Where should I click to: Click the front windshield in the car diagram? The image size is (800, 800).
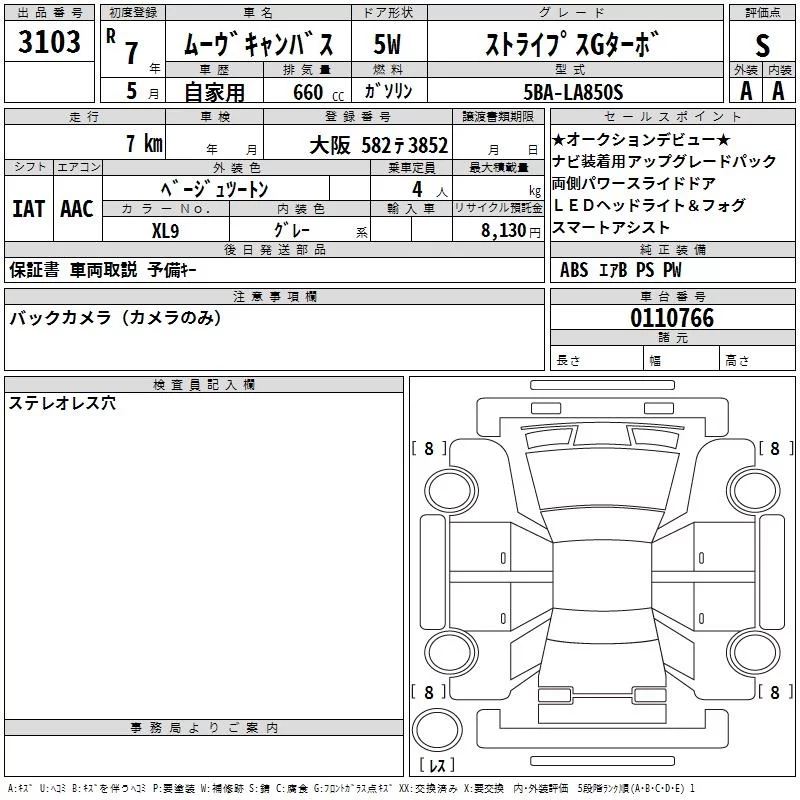click(602, 480)
